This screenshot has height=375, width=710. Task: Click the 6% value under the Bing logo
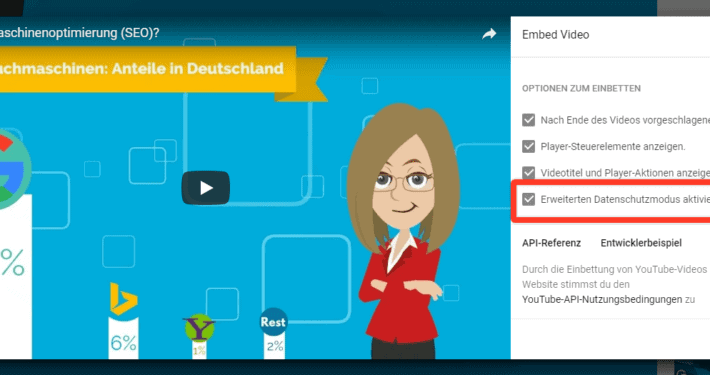click(123, 343)
